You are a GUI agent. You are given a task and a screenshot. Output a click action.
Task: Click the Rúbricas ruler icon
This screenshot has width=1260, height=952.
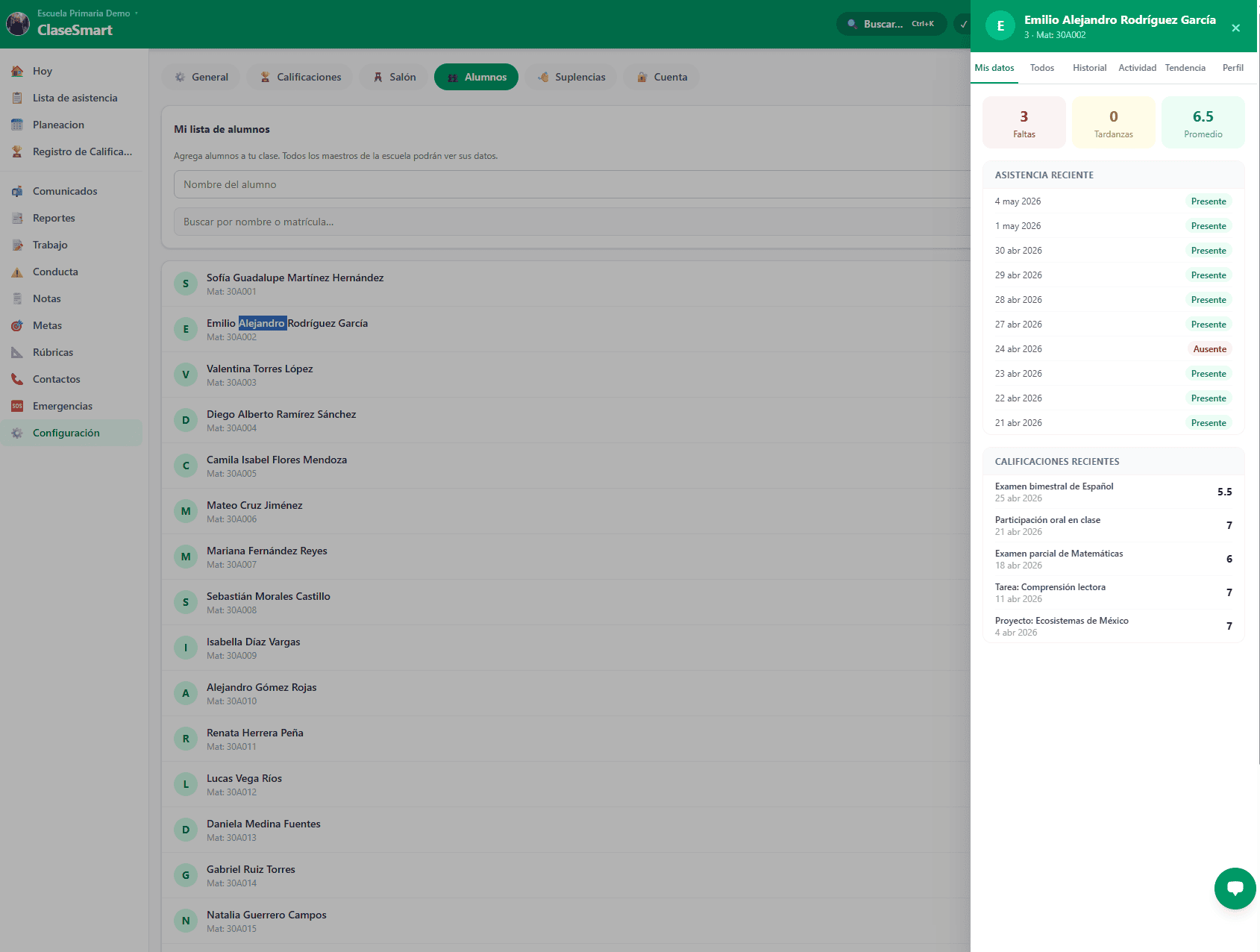pyautogui.click(x=17, y=352)
